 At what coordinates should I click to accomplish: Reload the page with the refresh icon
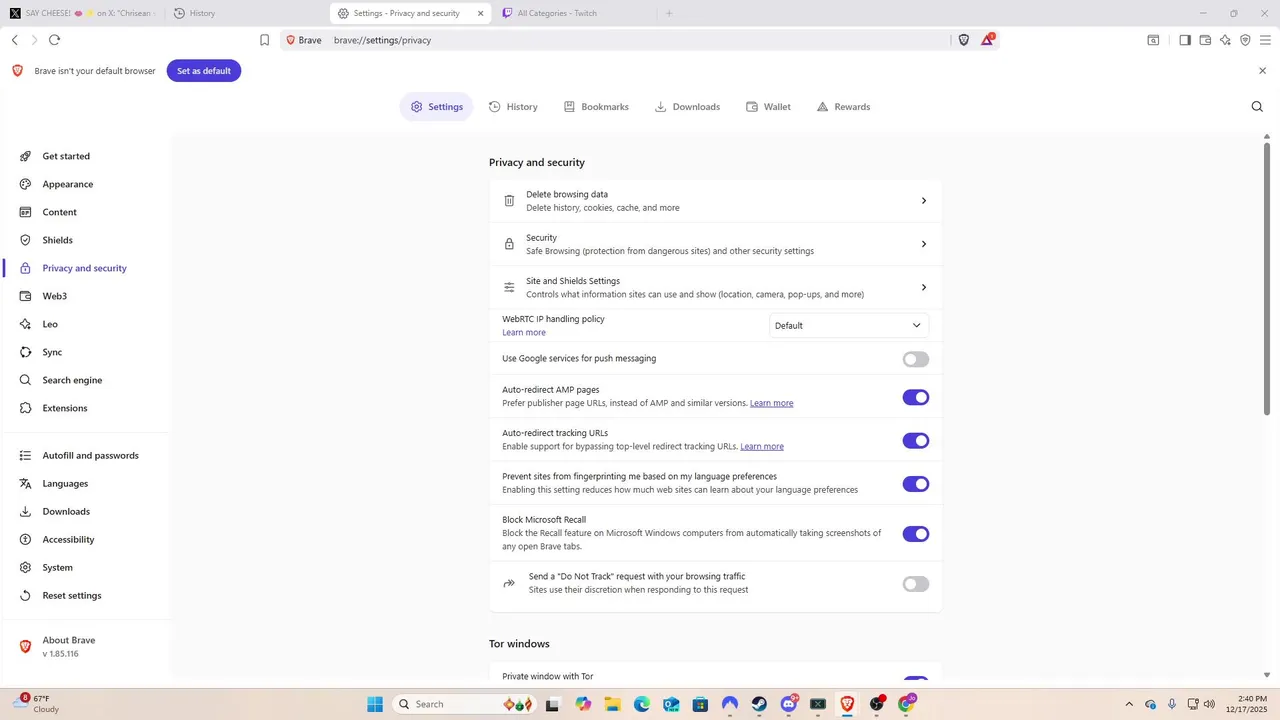pos(54,40)
